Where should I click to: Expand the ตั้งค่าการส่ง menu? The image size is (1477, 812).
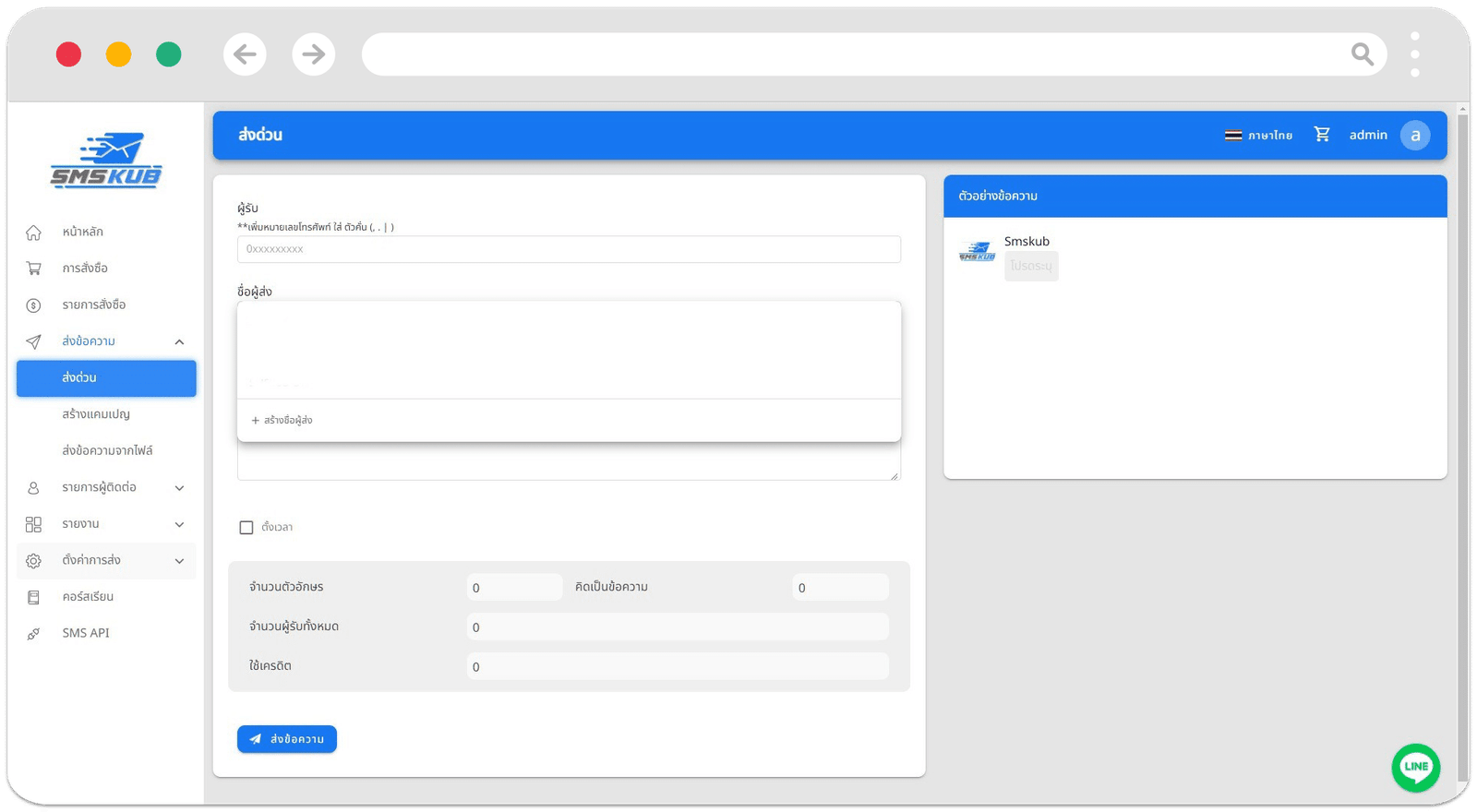[179, 560]
